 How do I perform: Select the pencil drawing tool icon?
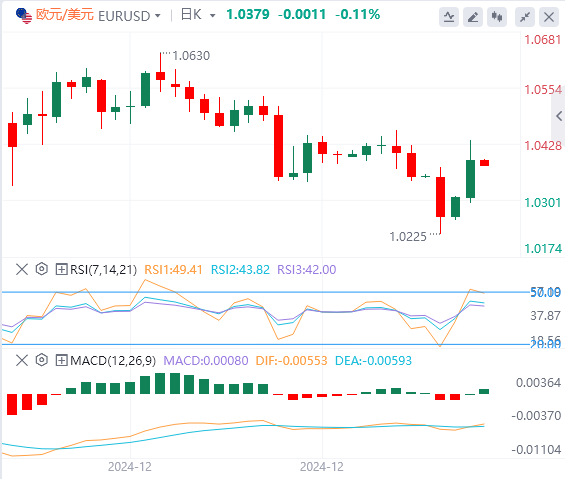click(x=473, y=17)
